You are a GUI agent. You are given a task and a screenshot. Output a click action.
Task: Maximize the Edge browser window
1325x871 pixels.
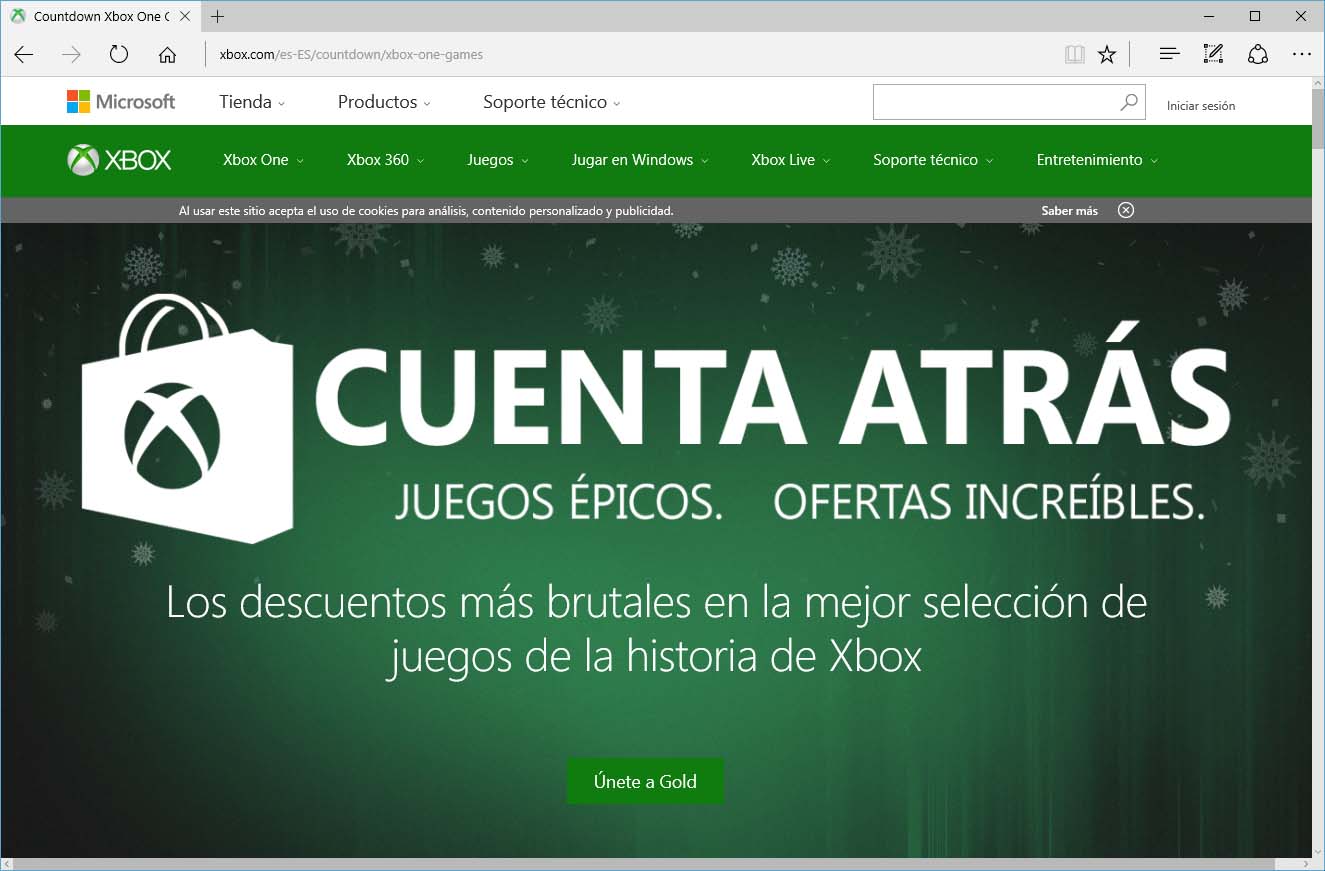(1255, 16)
